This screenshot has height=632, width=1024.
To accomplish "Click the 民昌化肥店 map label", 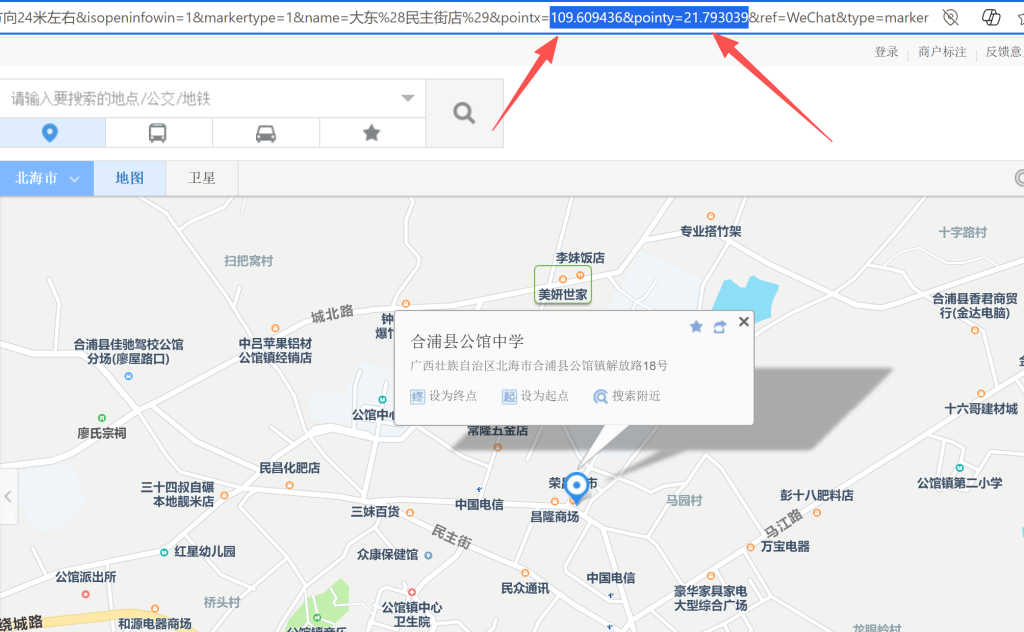I will [290, 467].
